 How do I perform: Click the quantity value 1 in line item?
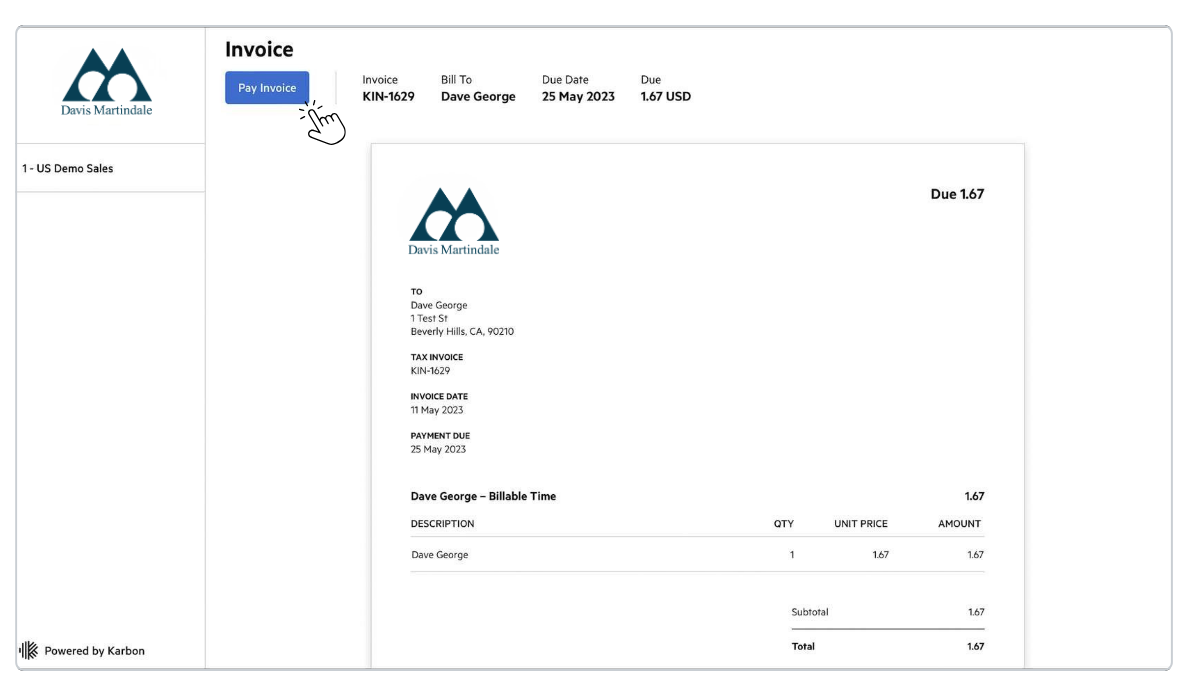[x=792, y=554]
